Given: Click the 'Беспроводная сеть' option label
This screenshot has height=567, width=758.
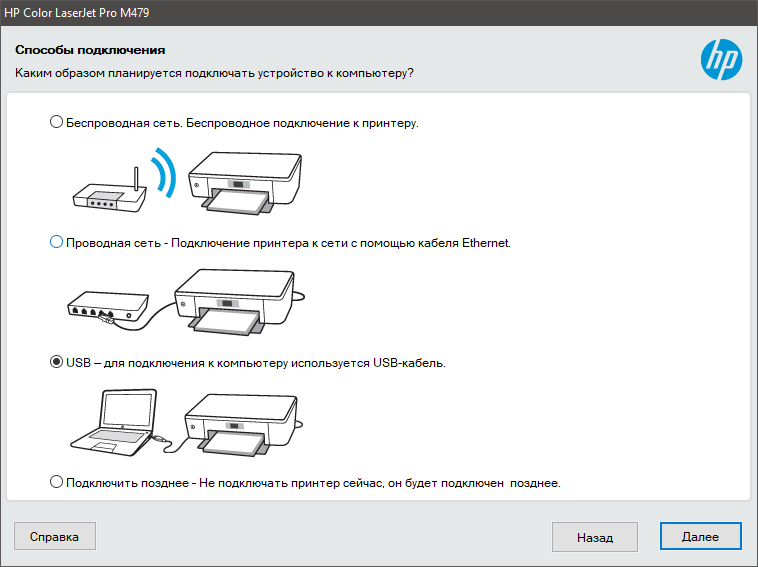Looking at the screenshot, I should [x=242, y=123].
